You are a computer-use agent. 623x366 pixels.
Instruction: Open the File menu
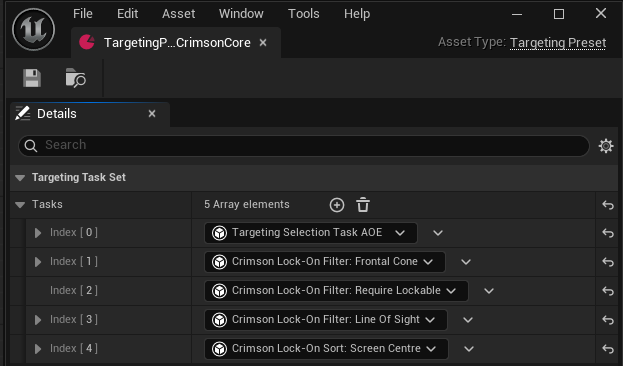(83, 14)
